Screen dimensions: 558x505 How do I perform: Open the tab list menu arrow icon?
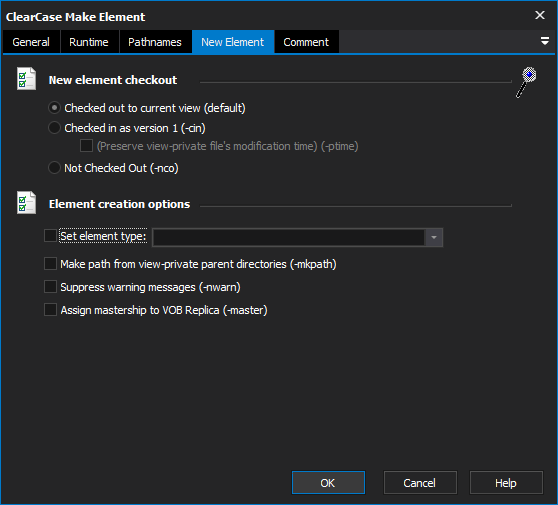coord(544,41)
